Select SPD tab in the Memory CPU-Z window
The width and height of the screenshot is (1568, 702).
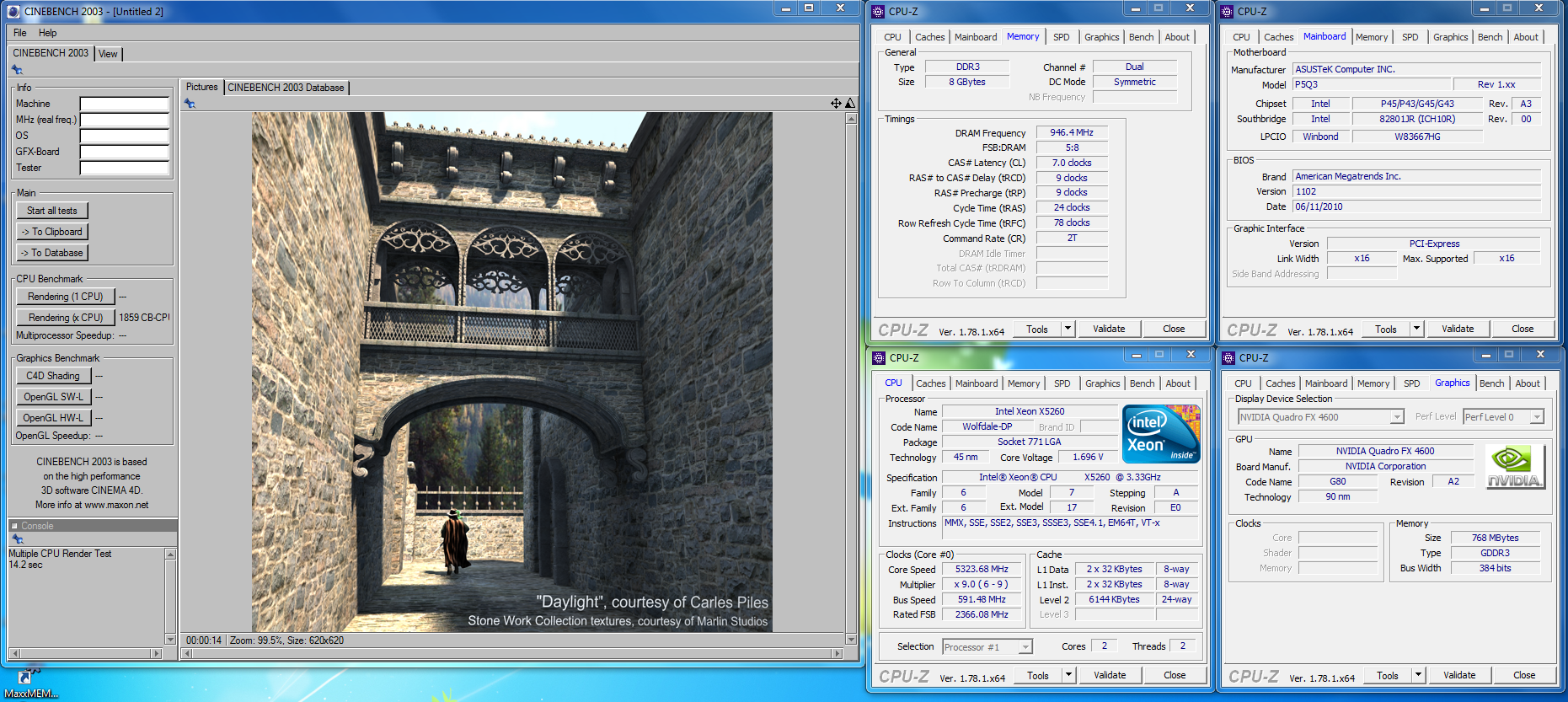(x=1062, y=37)
